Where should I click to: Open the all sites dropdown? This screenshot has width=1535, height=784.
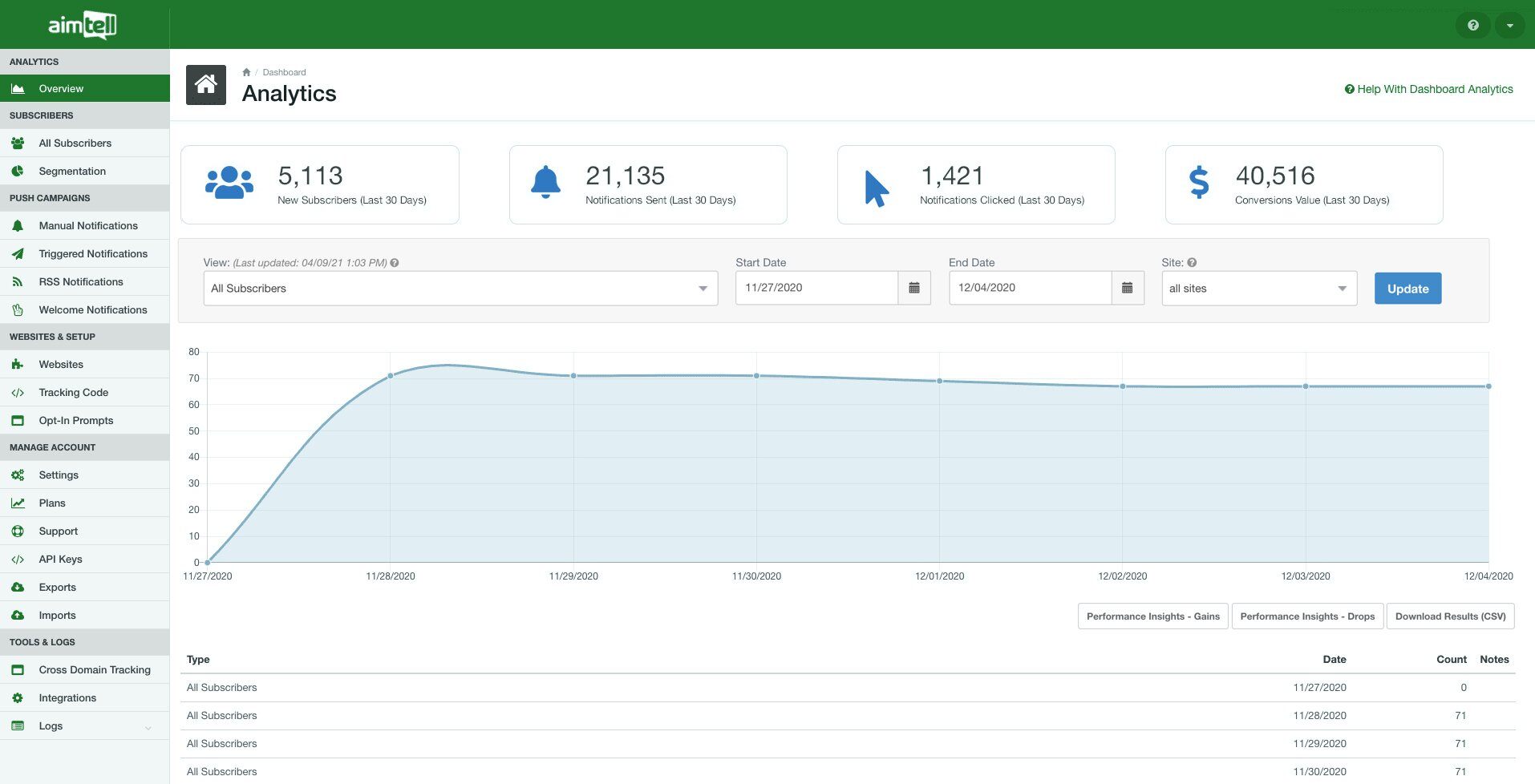coord(1258,289)
